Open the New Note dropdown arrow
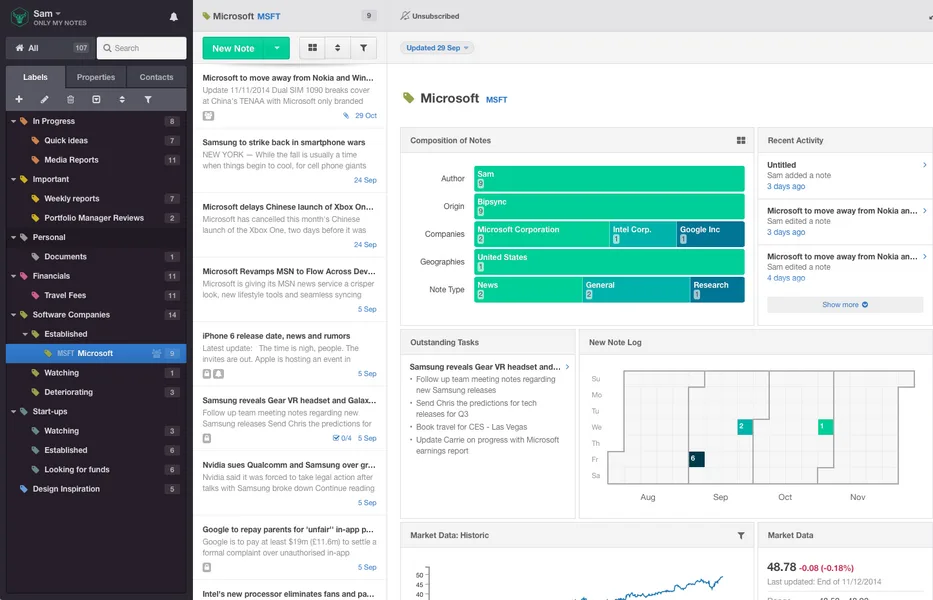Screen dimensions: 933x600 (277, 48)
